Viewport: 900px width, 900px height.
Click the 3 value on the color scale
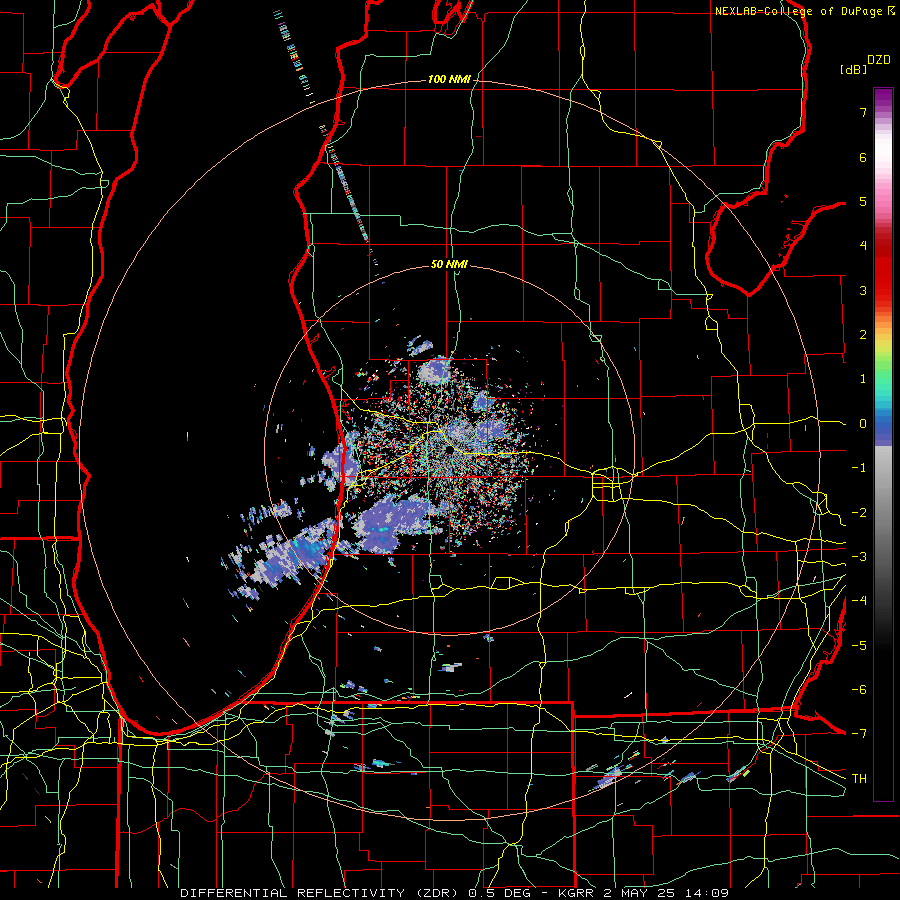tap(863, 290)
